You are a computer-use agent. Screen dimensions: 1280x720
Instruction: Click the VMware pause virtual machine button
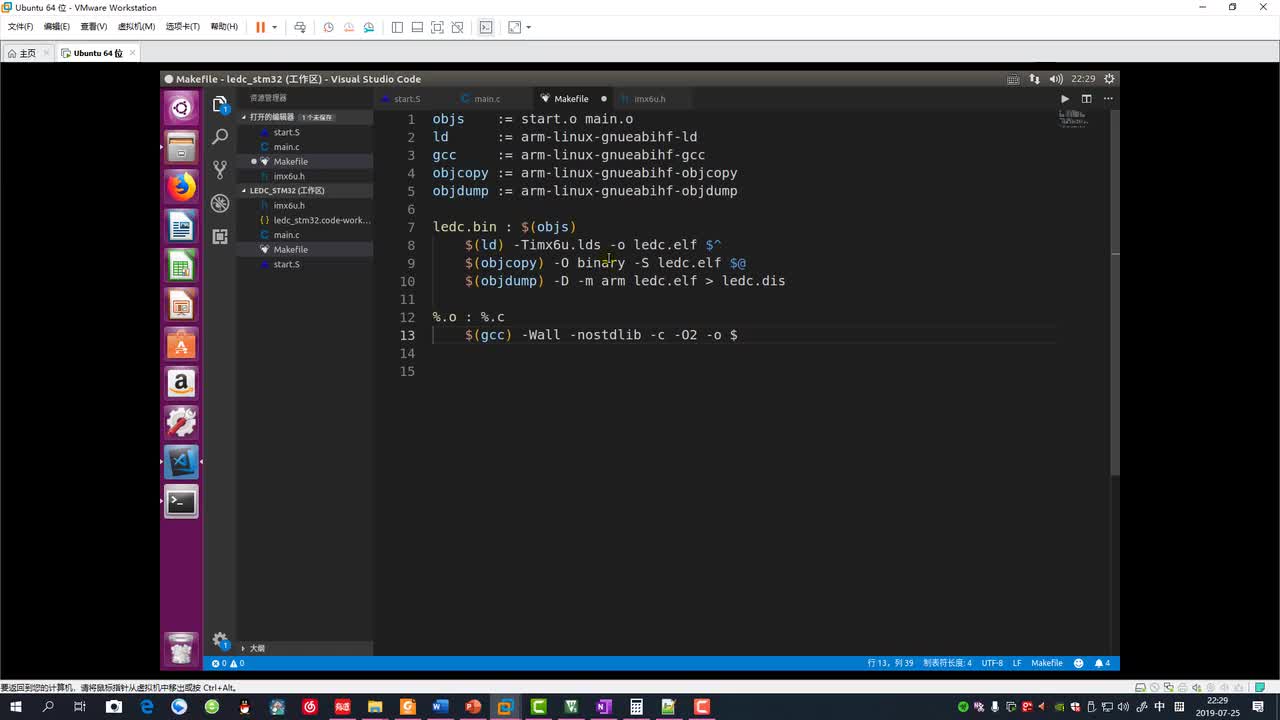(x=260, y=27)
